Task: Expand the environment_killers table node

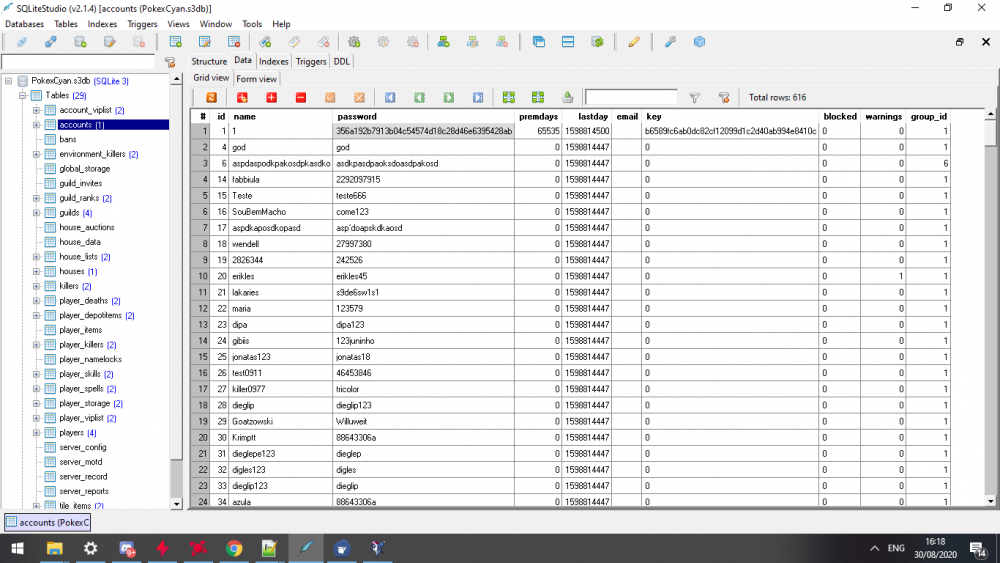Action: (36, 154)
